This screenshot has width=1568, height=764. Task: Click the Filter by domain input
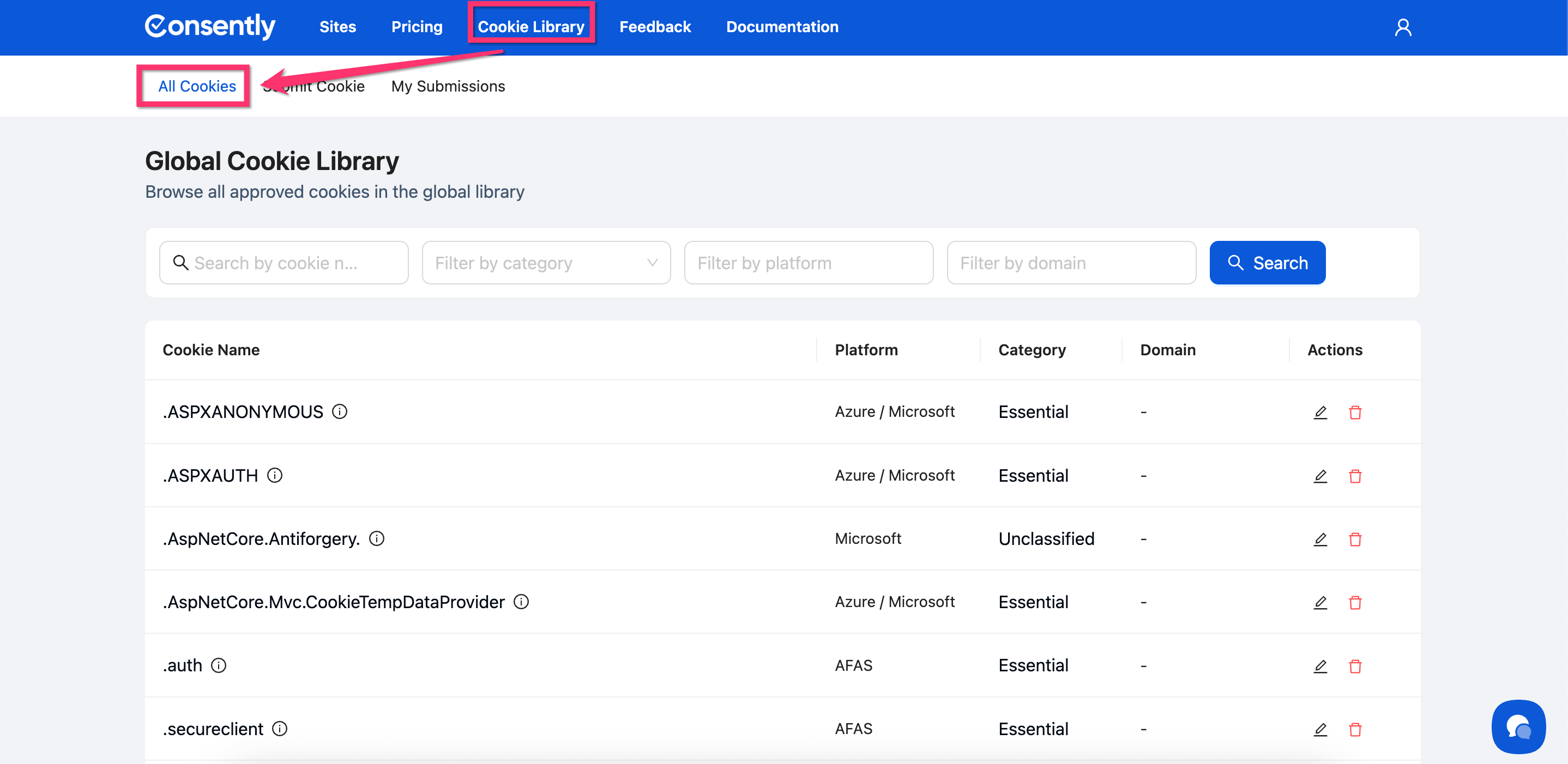1071,263
